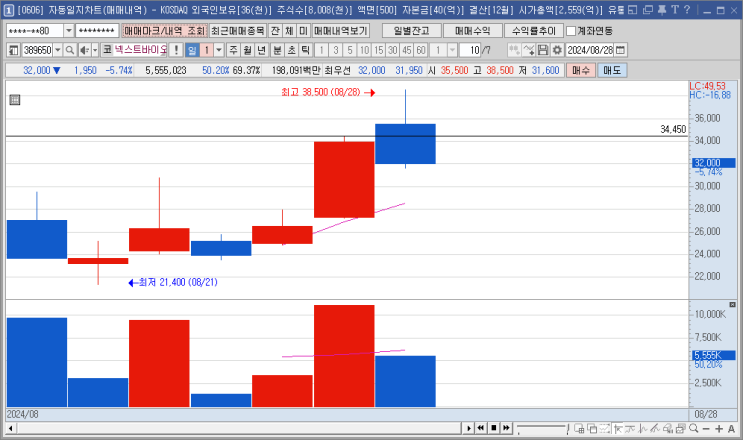The image size is (743, 440).
Task: Click the 미 button
Action: click(303, 31)
